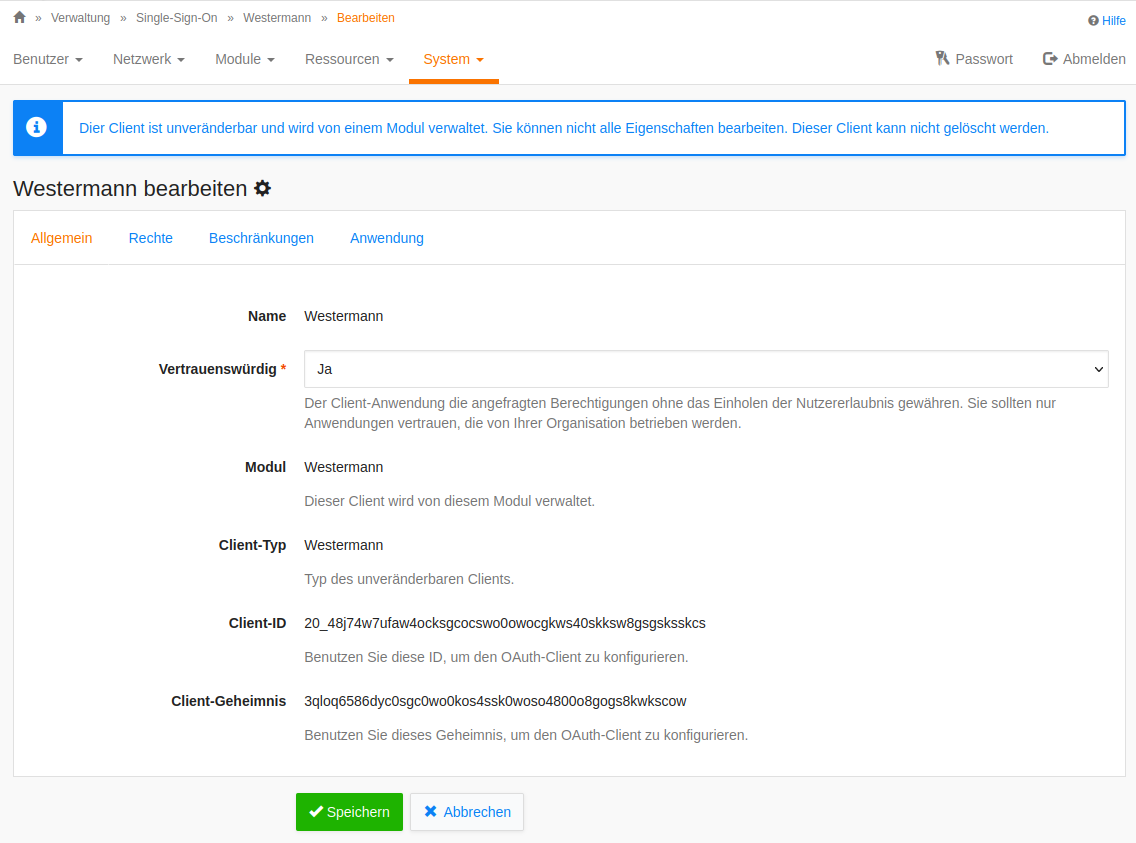Open the Netzwerk dropdown menu
Screen dimensions: 1136x843
(149, 59)
